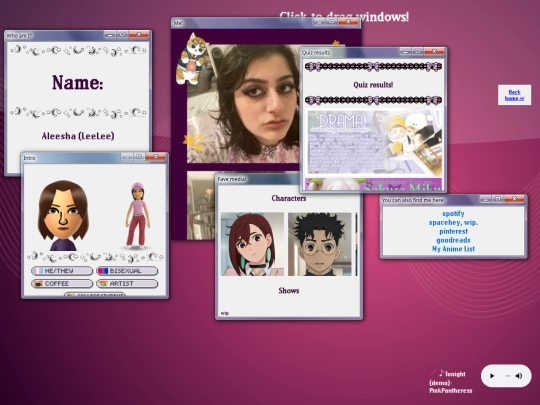This screenshot has width=540, height=405.
Task: Maximize the Intro window
Action: 139,157
